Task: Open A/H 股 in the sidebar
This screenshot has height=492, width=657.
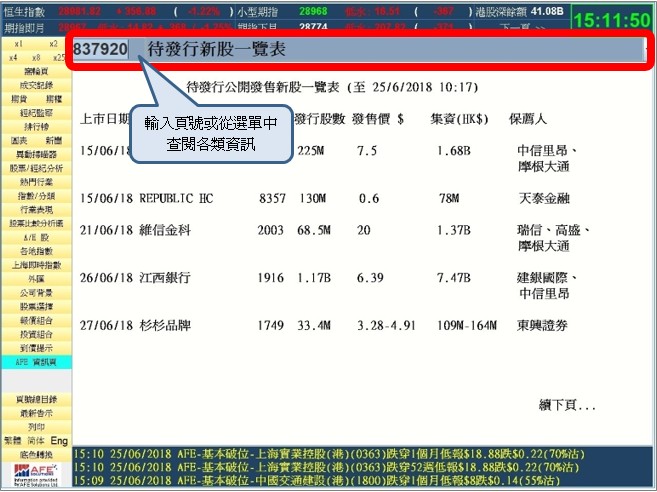Action: 36,237
